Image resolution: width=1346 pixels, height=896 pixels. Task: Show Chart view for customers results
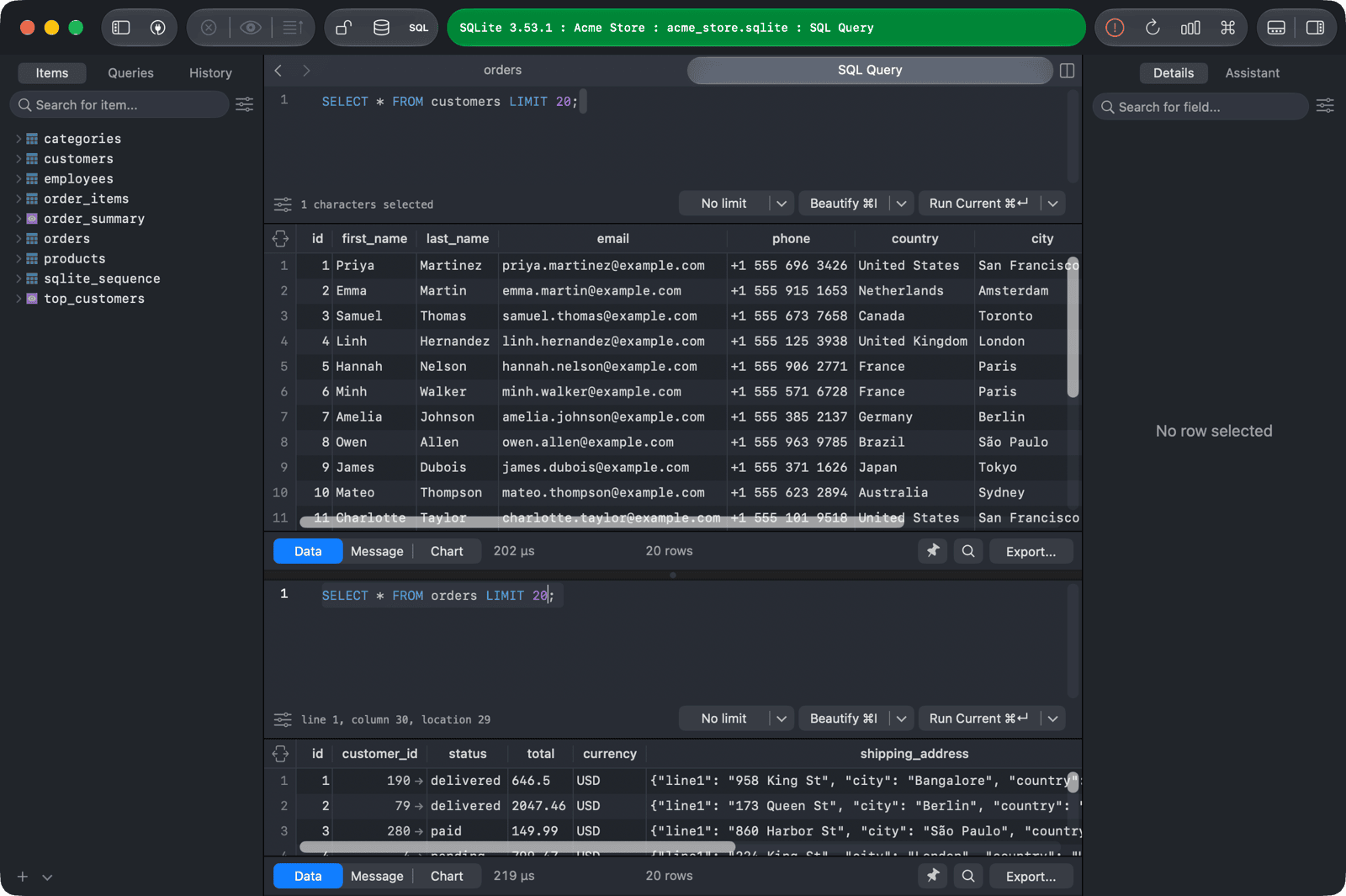[x=447, y=551]
